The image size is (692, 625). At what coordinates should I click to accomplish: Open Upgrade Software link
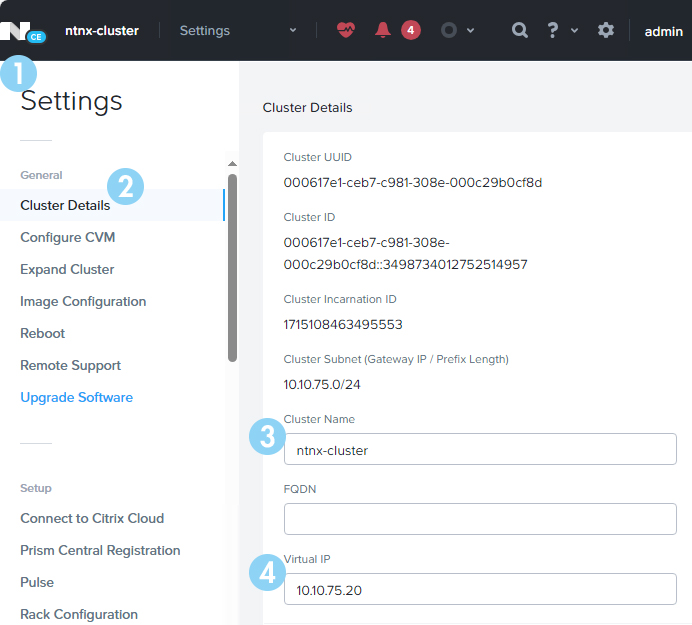point(76,397)
